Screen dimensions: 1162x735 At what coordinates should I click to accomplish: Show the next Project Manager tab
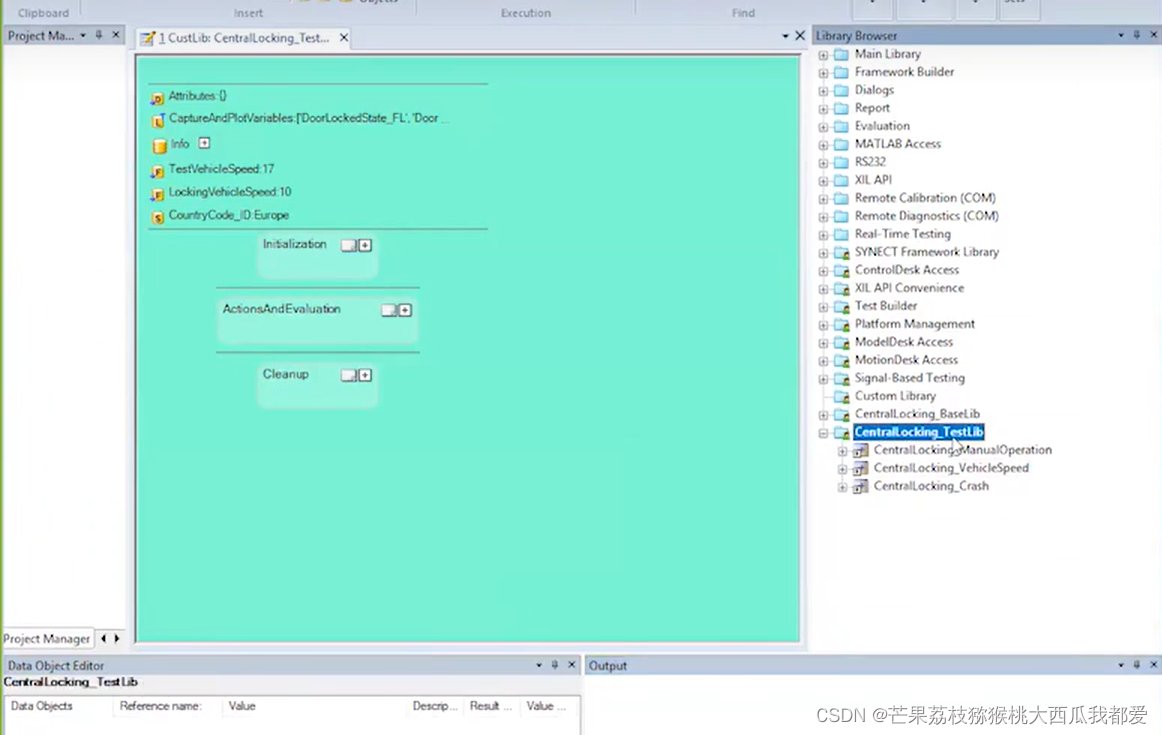pos(116,638)
